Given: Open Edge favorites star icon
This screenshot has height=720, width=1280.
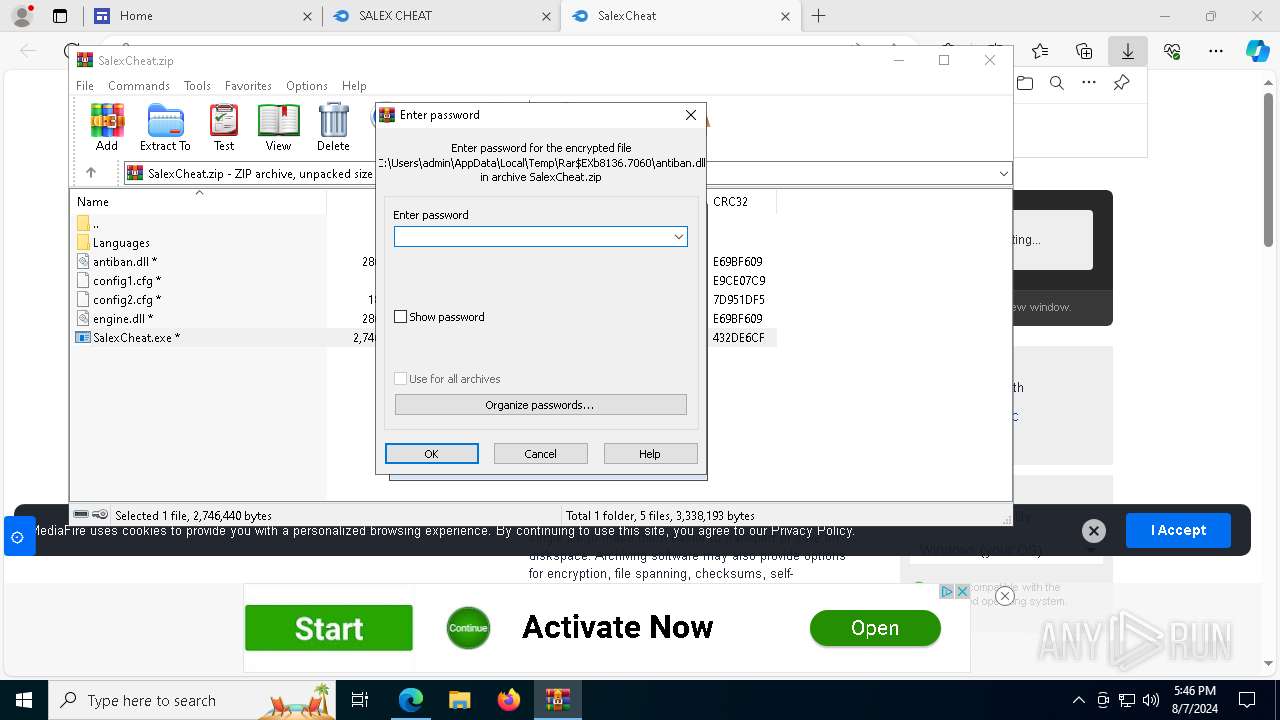Looking at the screenshot, I should [1040, 51].
